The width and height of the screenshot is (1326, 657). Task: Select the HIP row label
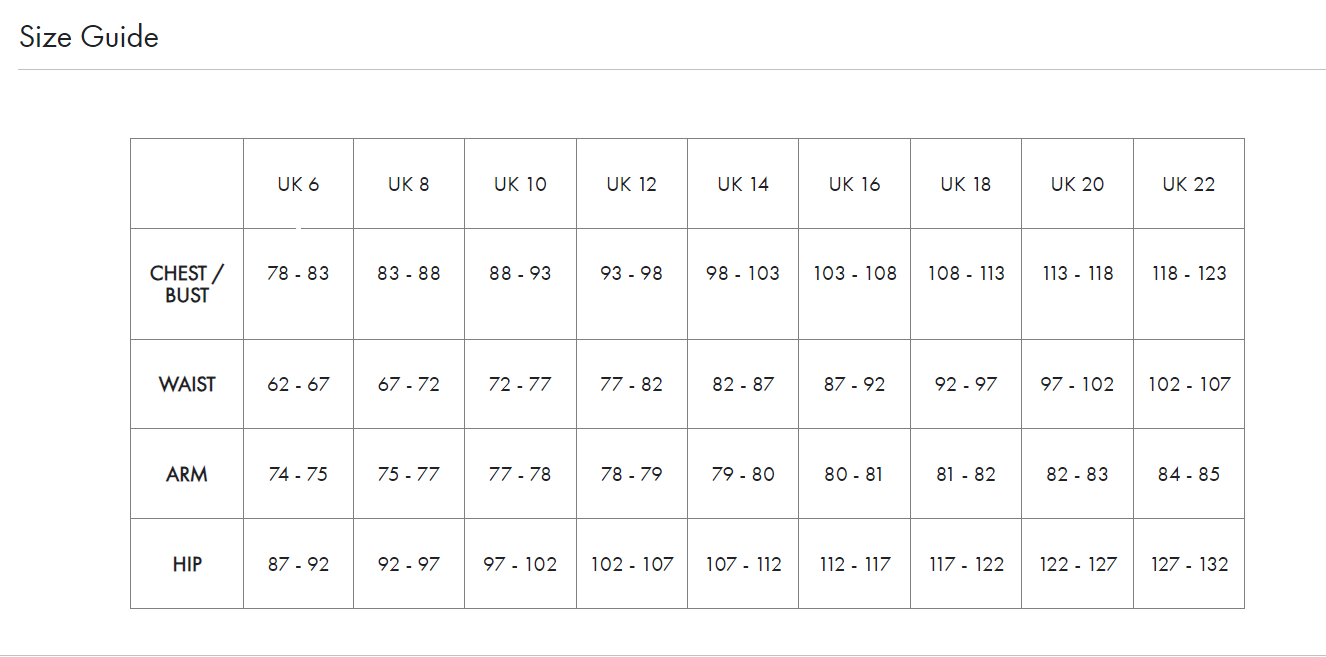[x=187, y=564]
